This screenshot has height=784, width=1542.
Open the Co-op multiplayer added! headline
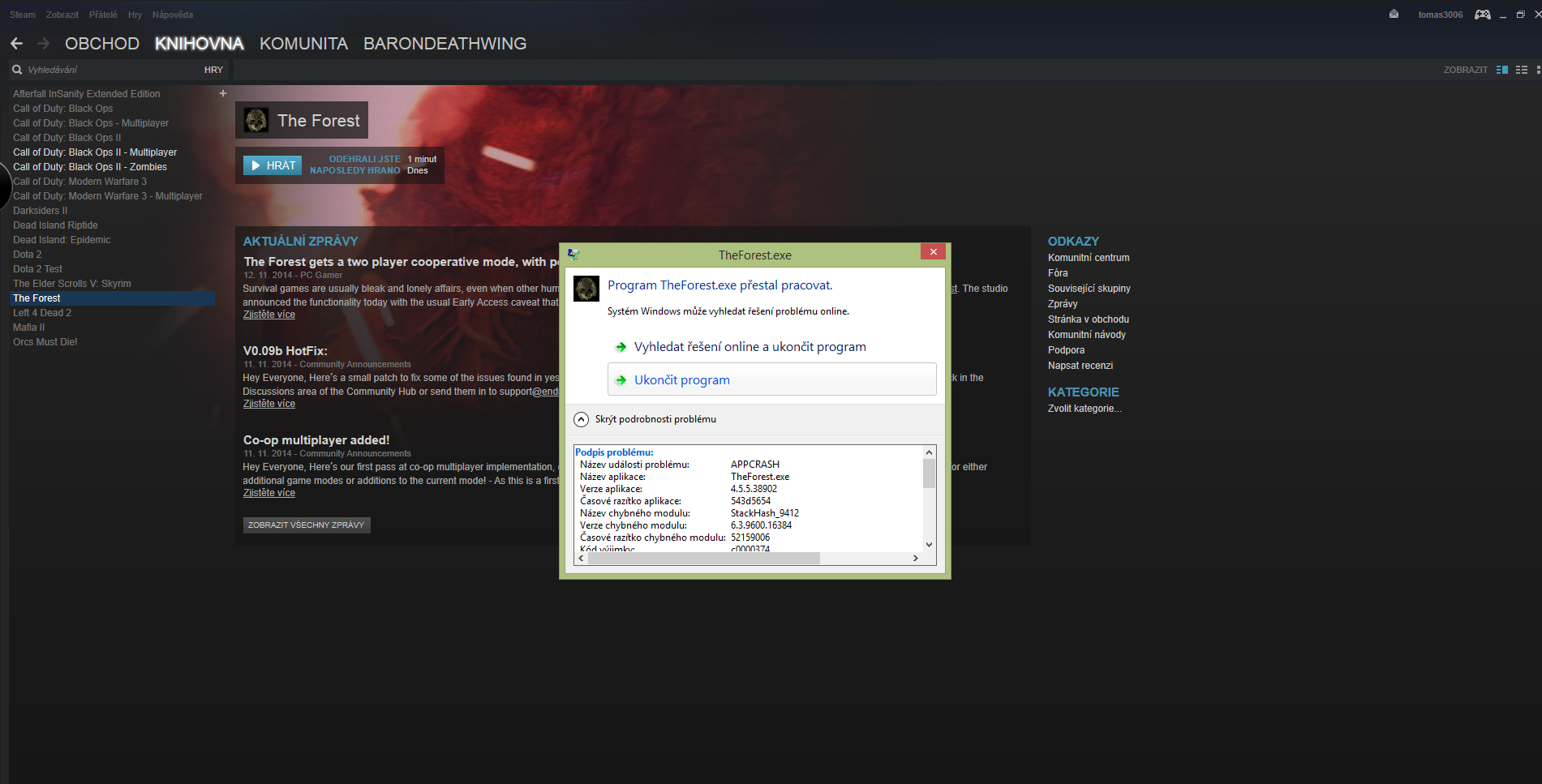point(316,440)
